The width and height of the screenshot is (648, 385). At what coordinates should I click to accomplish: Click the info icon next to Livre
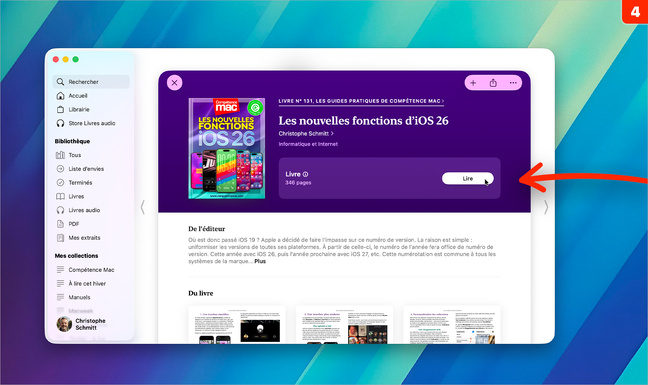tap(305, 174)
